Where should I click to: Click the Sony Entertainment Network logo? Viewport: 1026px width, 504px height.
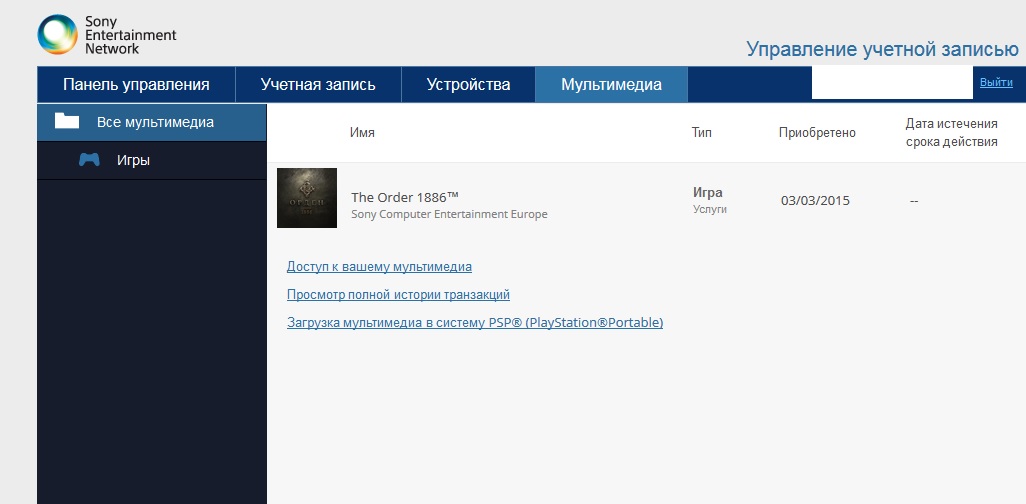pos(107,34)
